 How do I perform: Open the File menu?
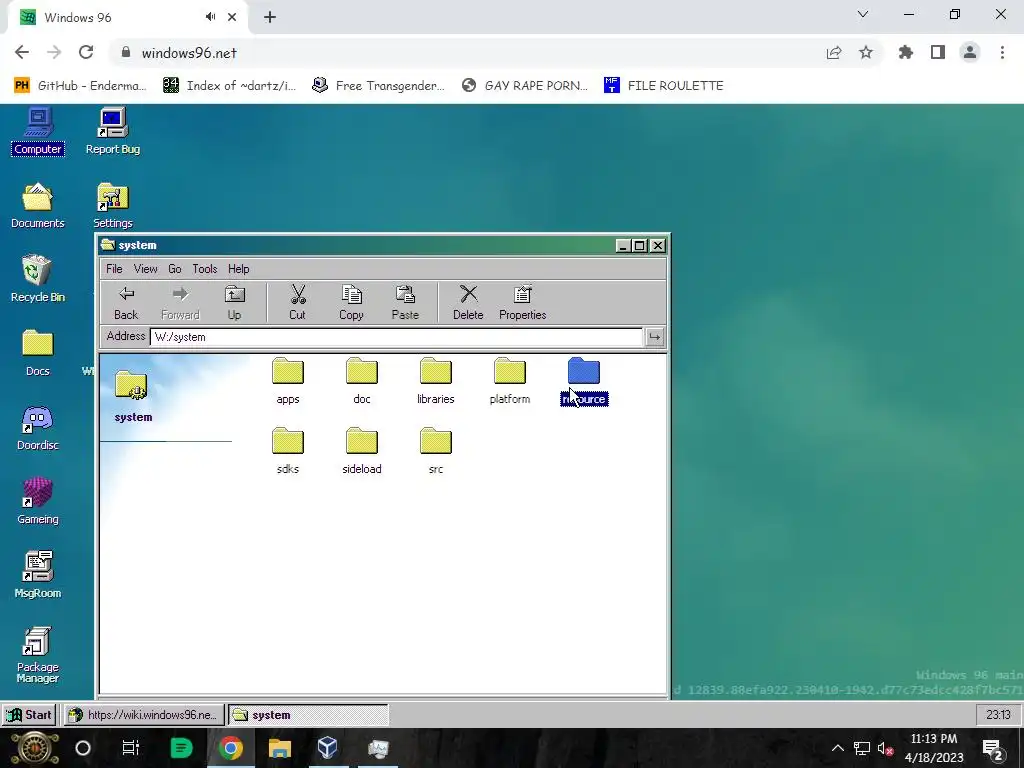tap(114, 269)
